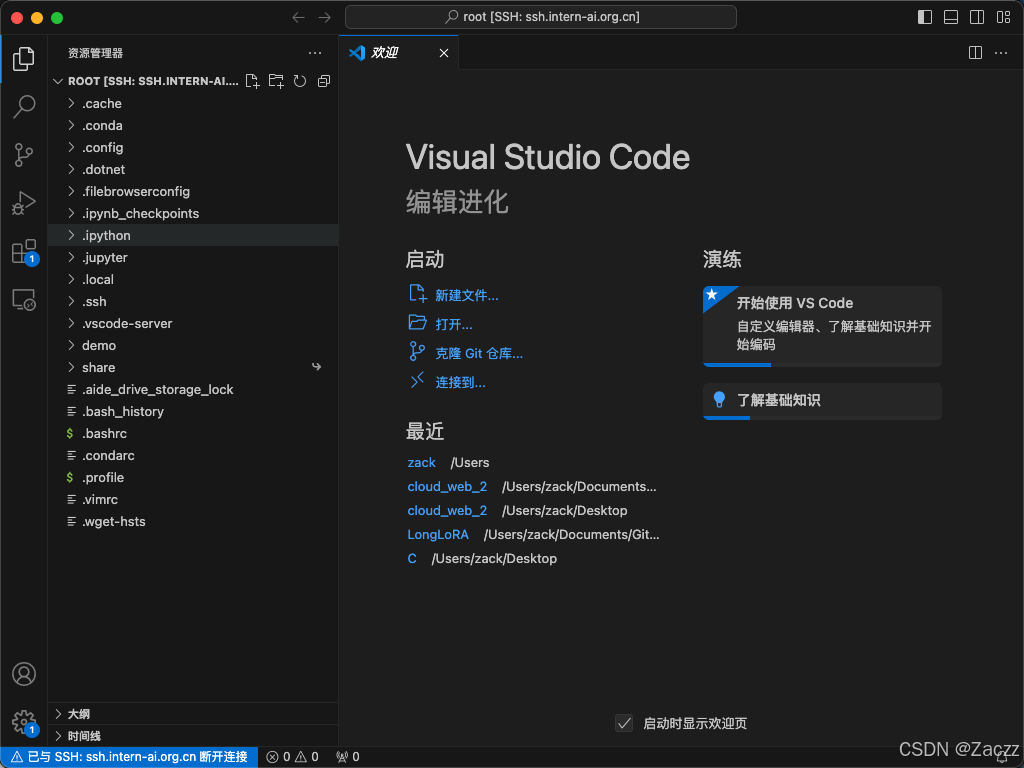The image size is (1024, 768).
Task: Open the Run and Debug view
Action: [x=24, y=203]
